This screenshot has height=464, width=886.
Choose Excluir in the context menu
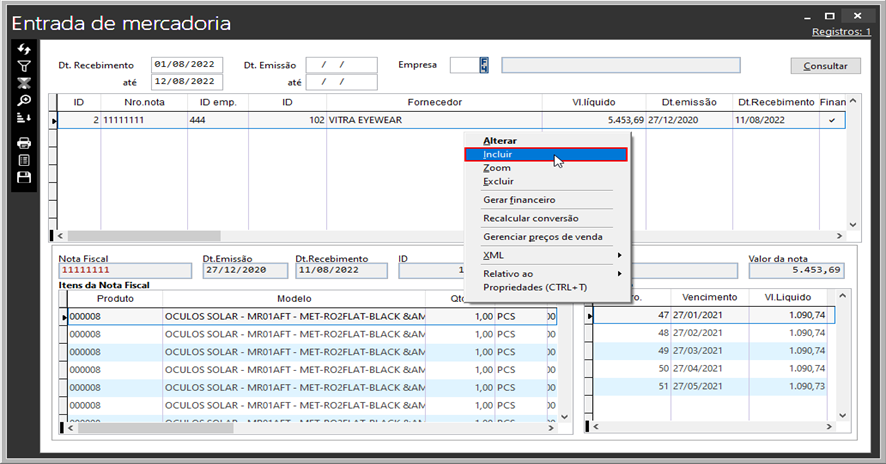[x=498, y=181]
